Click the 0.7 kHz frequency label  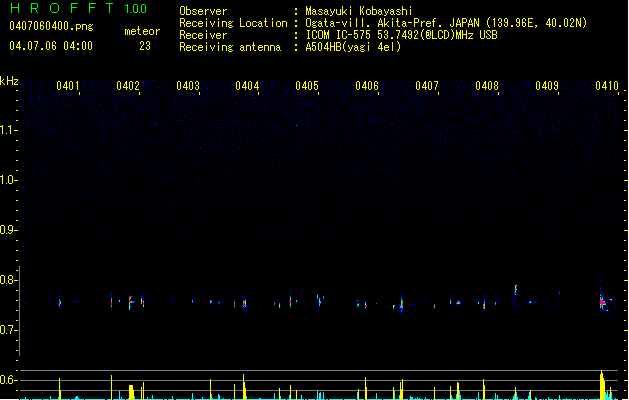8,330
